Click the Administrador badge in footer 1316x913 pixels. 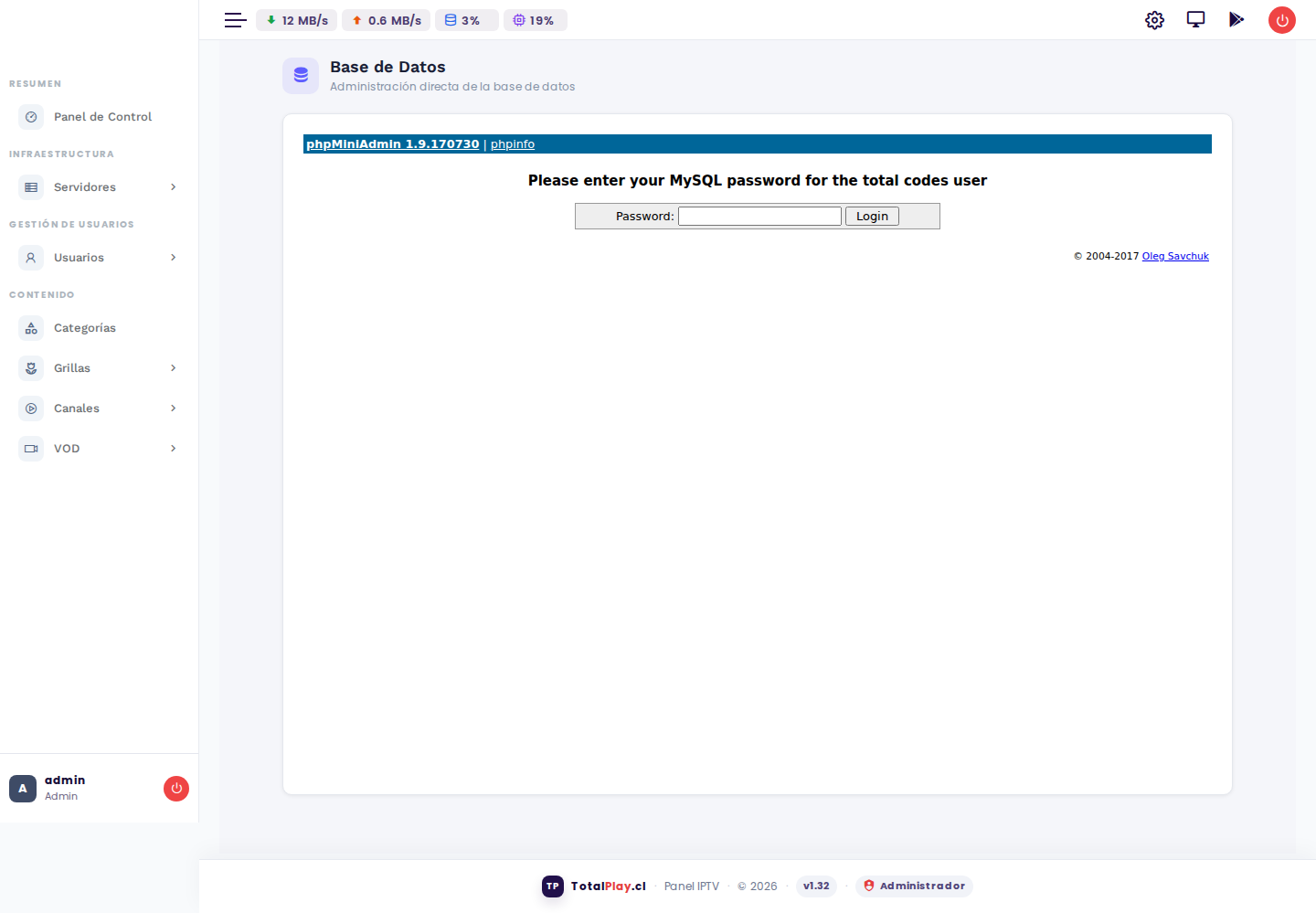914,886
